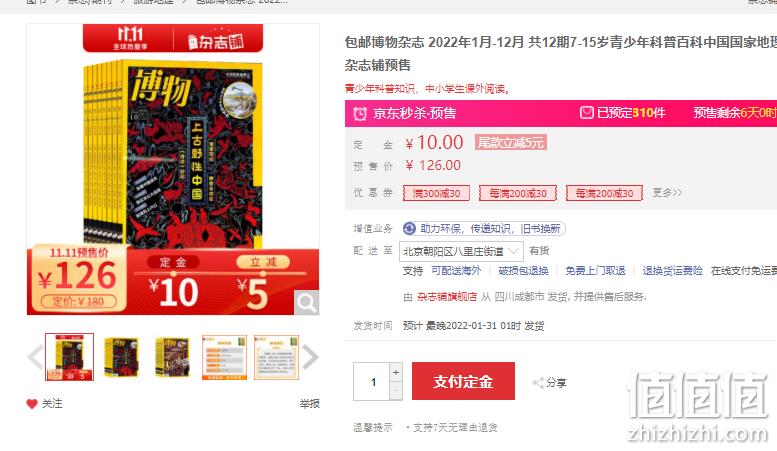The width and height of the screenshot is (777, 451).
Task: Increase quantity with the plus stepper
Action: (396, 372)
